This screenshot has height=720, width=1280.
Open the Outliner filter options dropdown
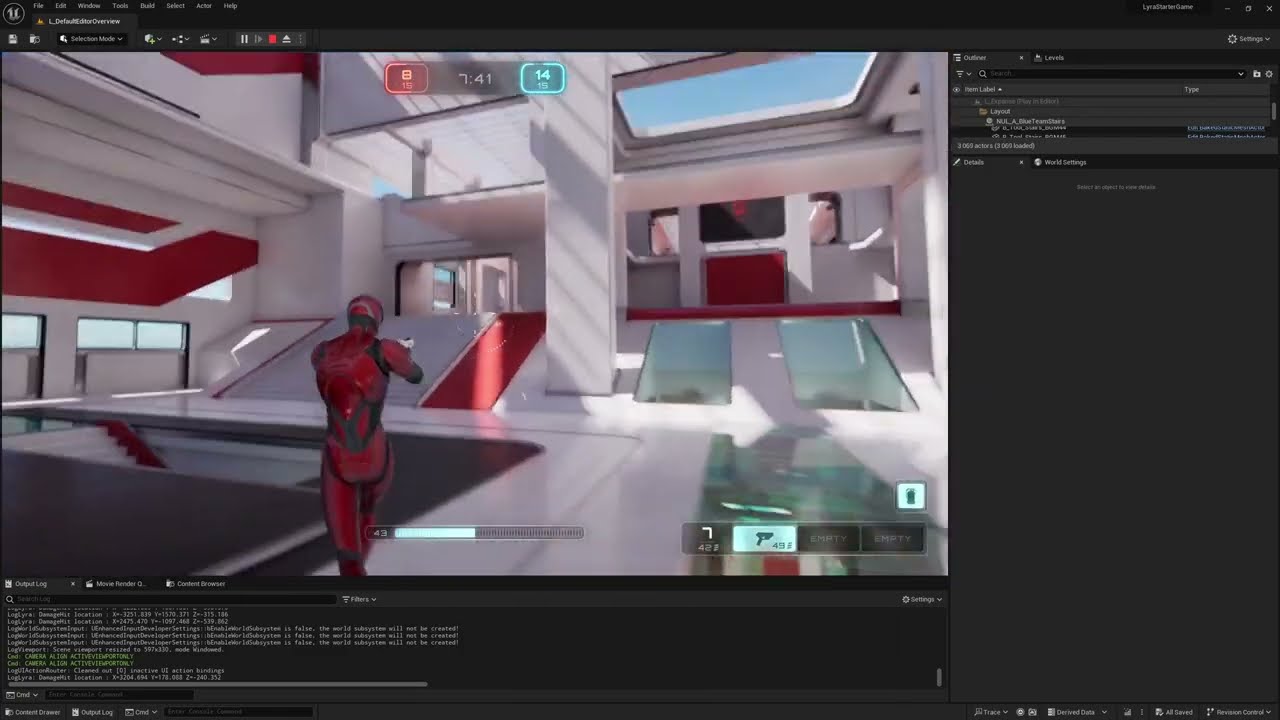point(962,74)
